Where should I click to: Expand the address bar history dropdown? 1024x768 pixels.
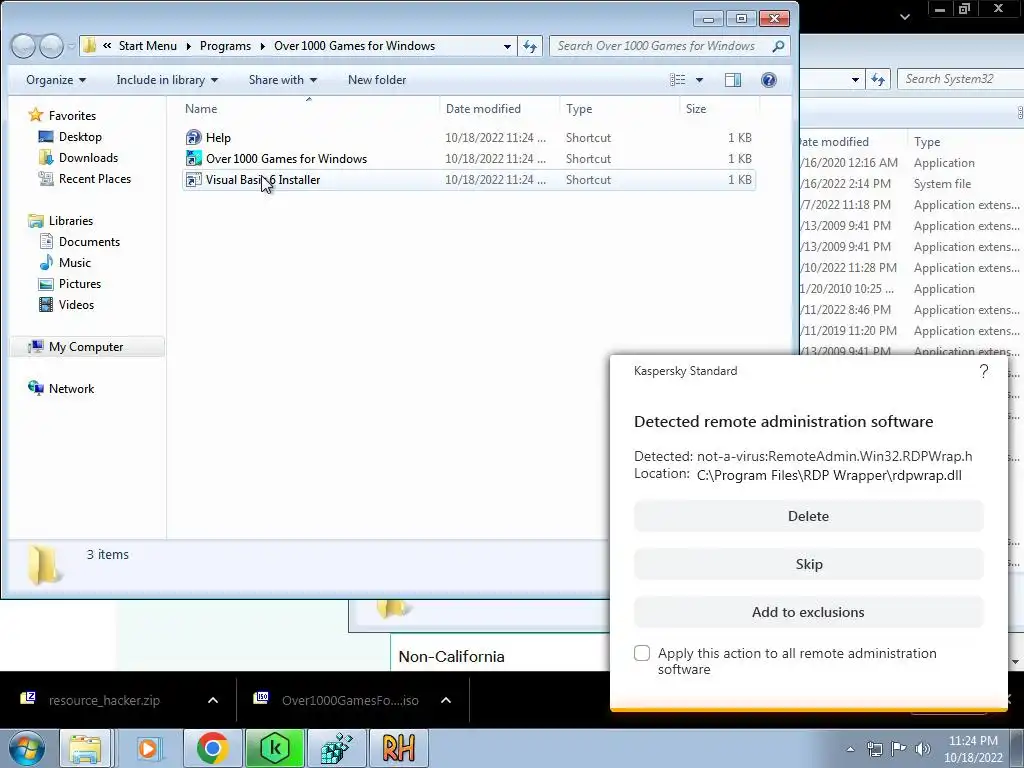tap(507, 46)
